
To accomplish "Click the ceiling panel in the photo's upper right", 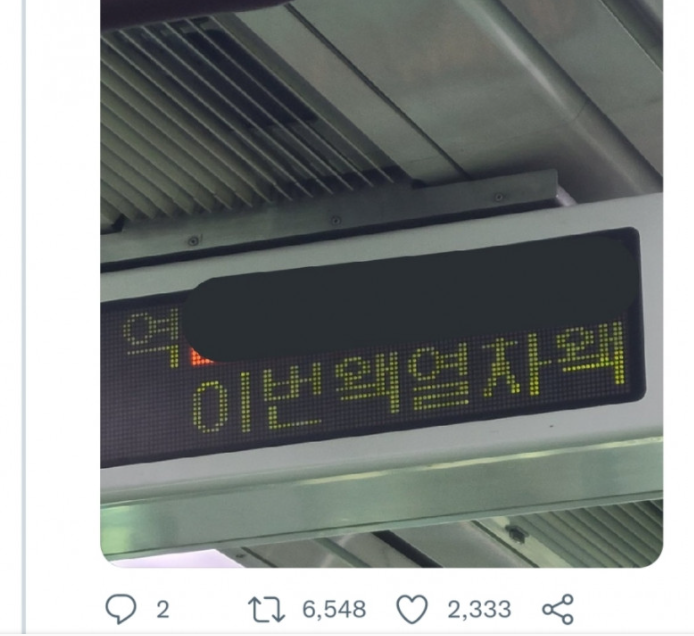I will click(x=560, y=80).
